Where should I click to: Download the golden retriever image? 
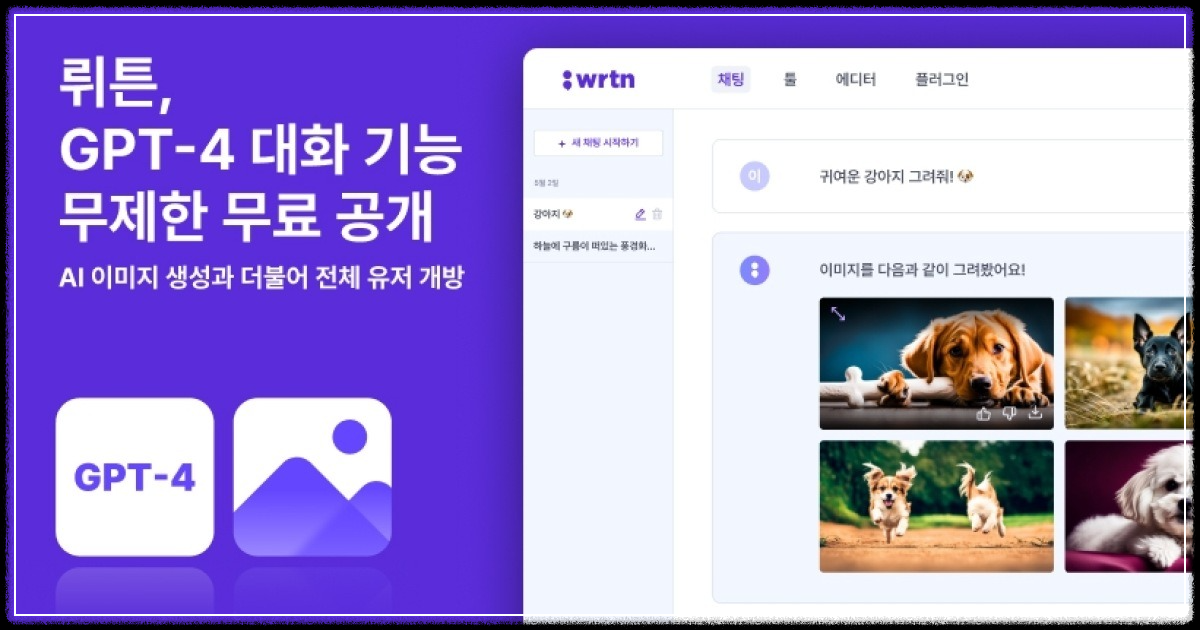pos(1035,413)
